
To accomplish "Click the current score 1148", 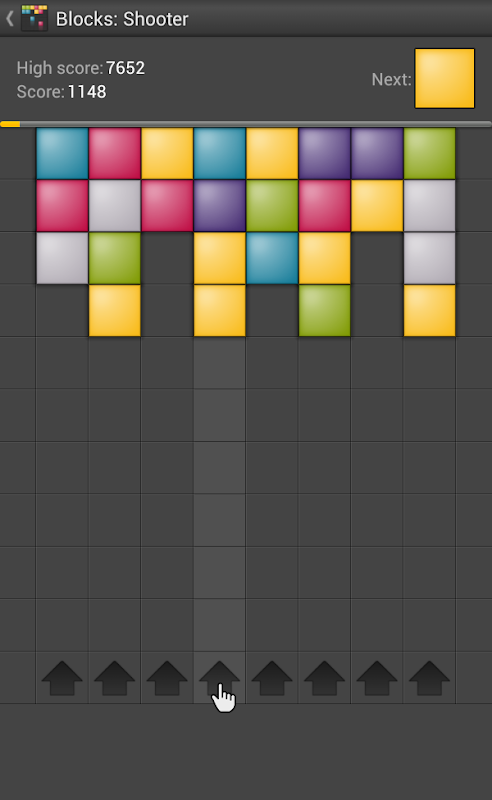I will [87, 92].
